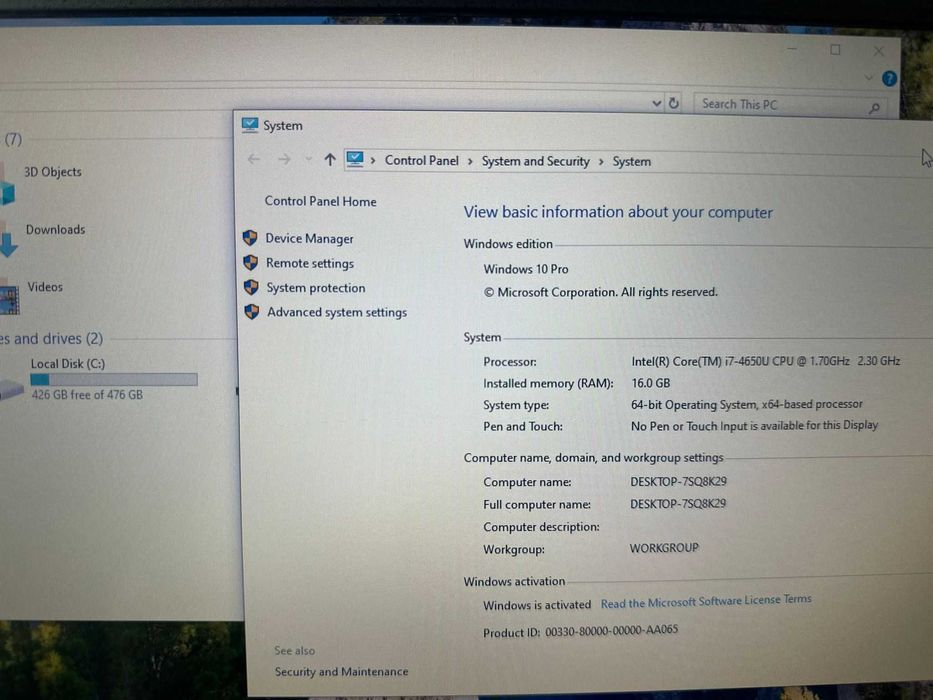Click the search magnifier icon in This PC

[x=874, y=108]
